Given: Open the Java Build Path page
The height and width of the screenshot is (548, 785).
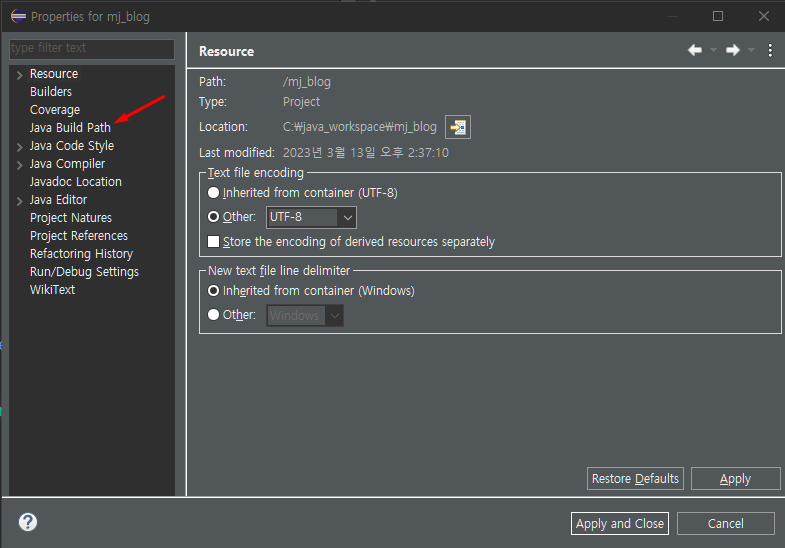Looking at the screenshot, I should [70, 128].
